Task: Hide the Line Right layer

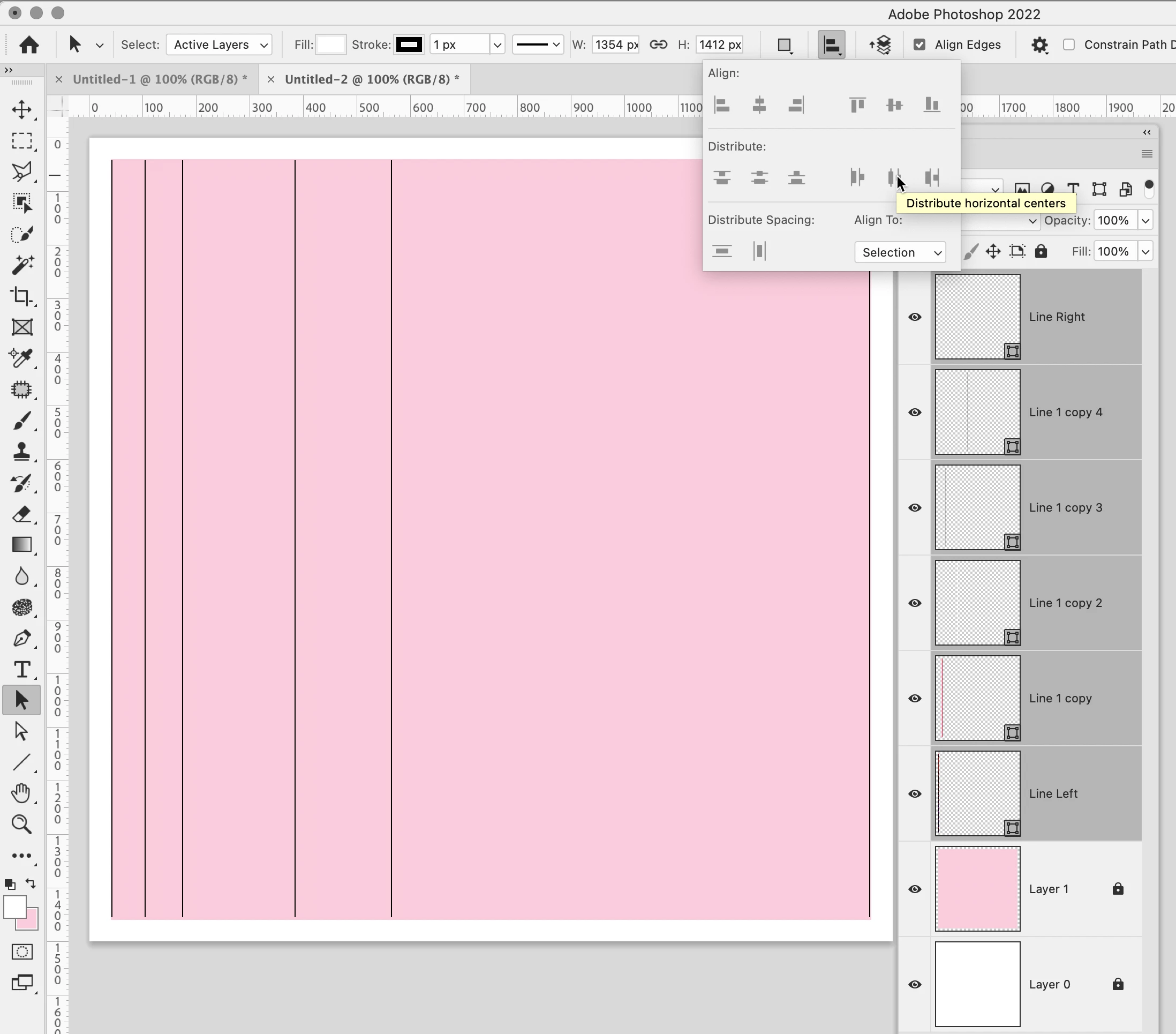Action: pos(914,317)
